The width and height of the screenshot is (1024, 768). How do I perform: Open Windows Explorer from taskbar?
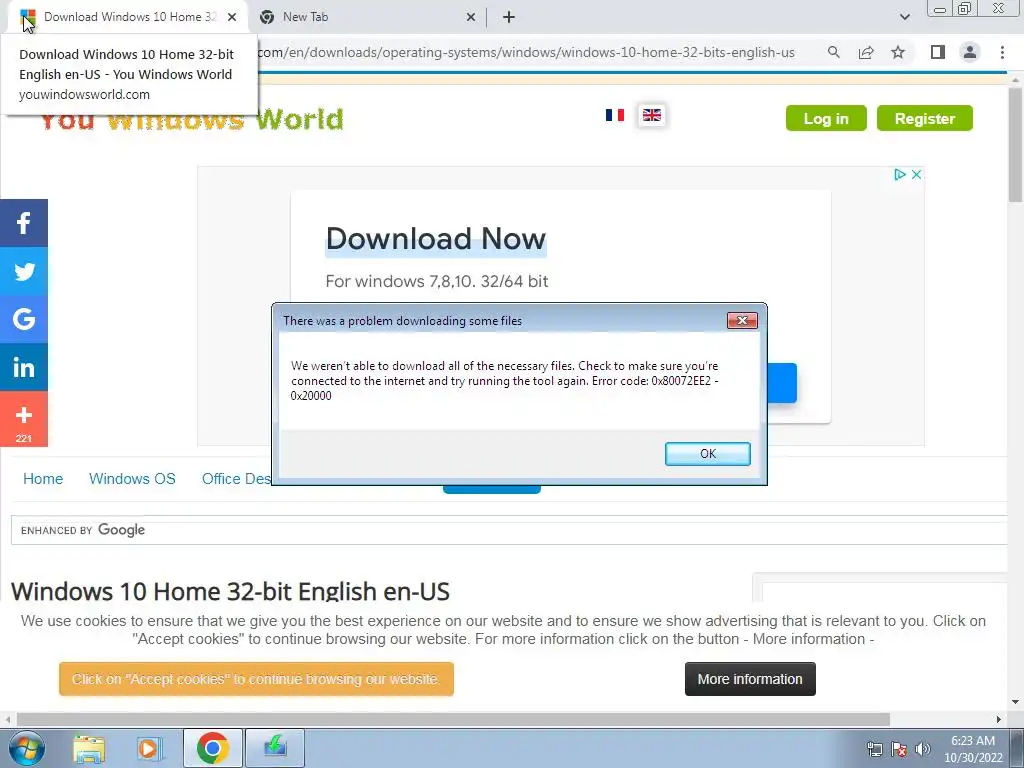click(x=89, y=748)
